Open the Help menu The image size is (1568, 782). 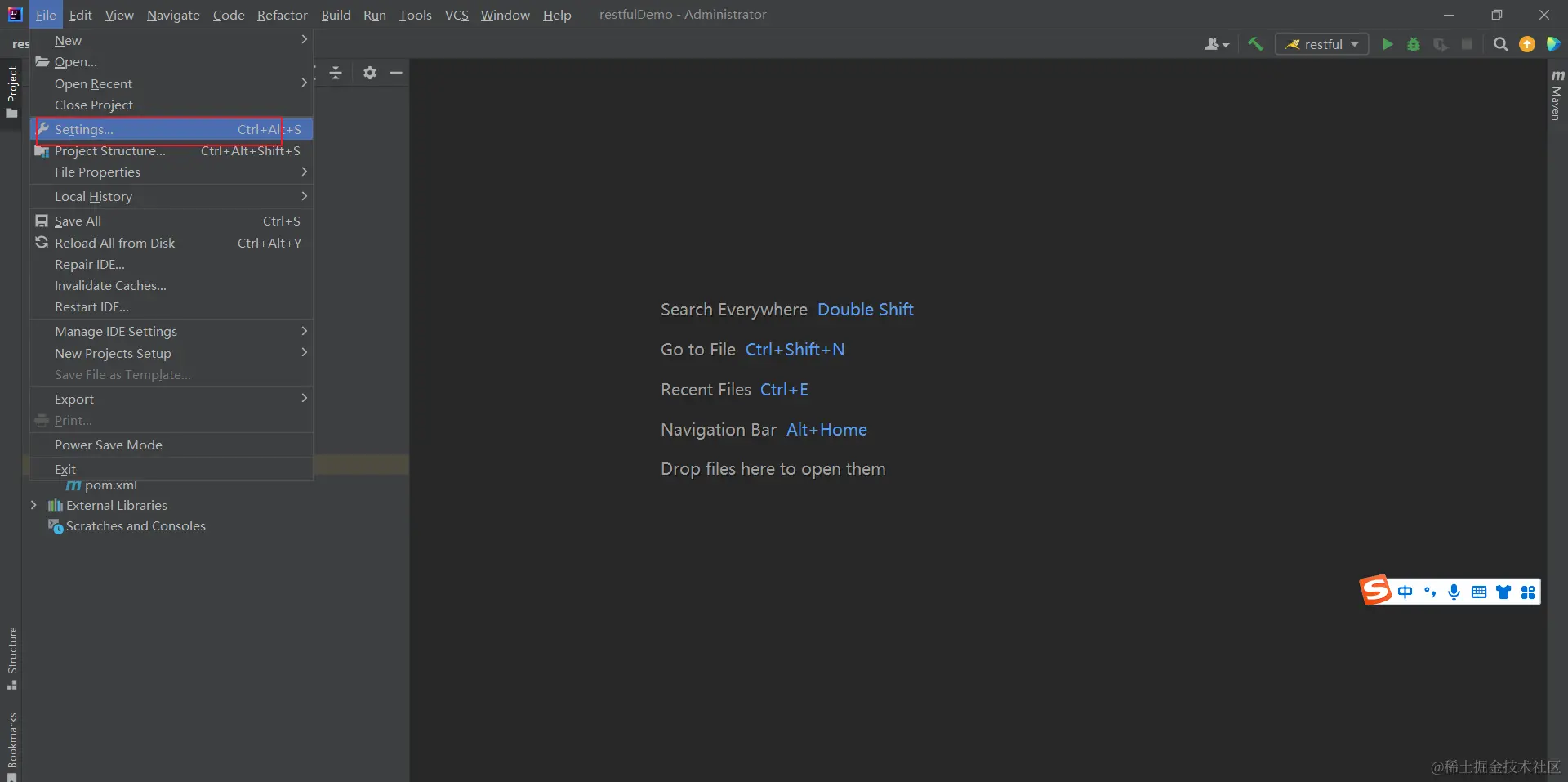557,15
